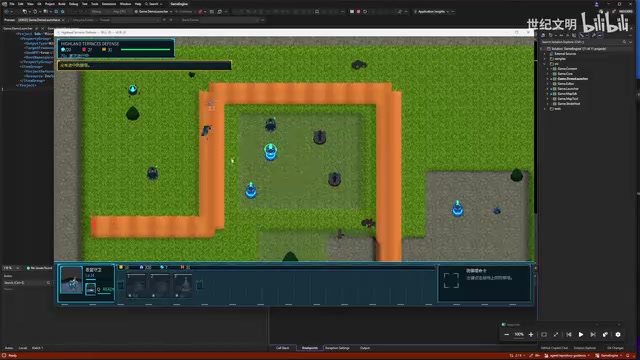Expand the External Sources node
Viewport: 640px width, 360px height.
(544, 53)
